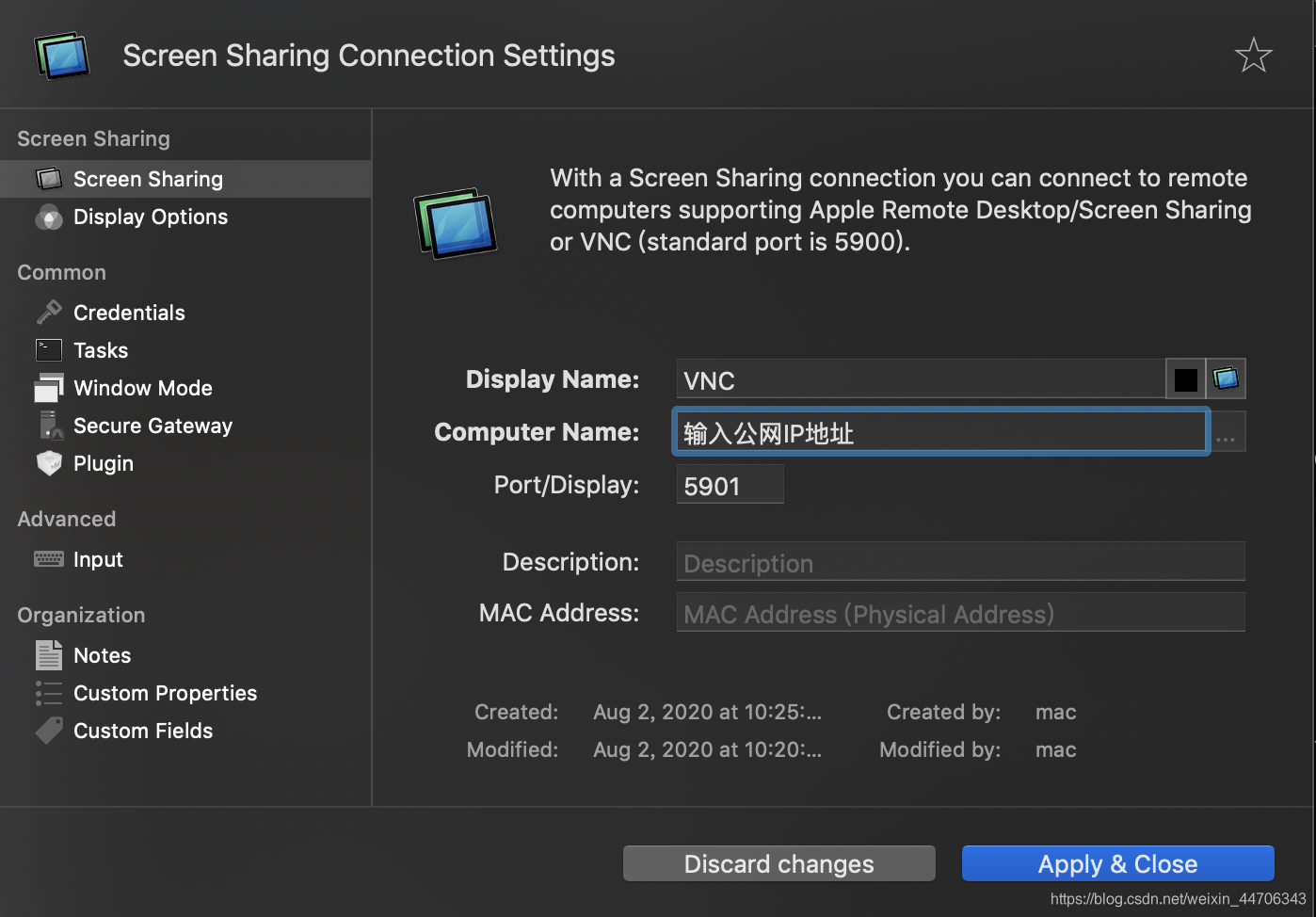
Task: Mark connection as favorite with star icon
Action: 1253,56
